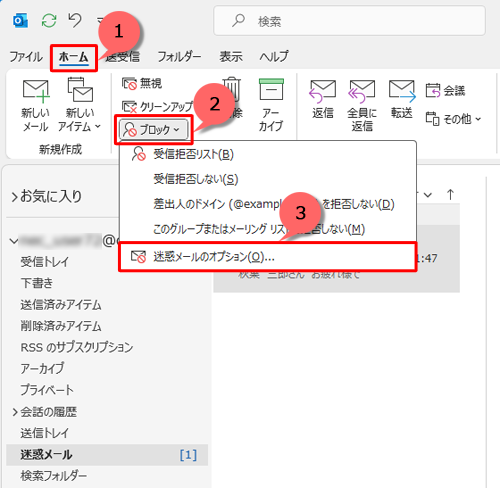Screen dimensions: 500x488
Task: Open the 下書き folder
Action: pyautogui.click(x=37, y=283)
